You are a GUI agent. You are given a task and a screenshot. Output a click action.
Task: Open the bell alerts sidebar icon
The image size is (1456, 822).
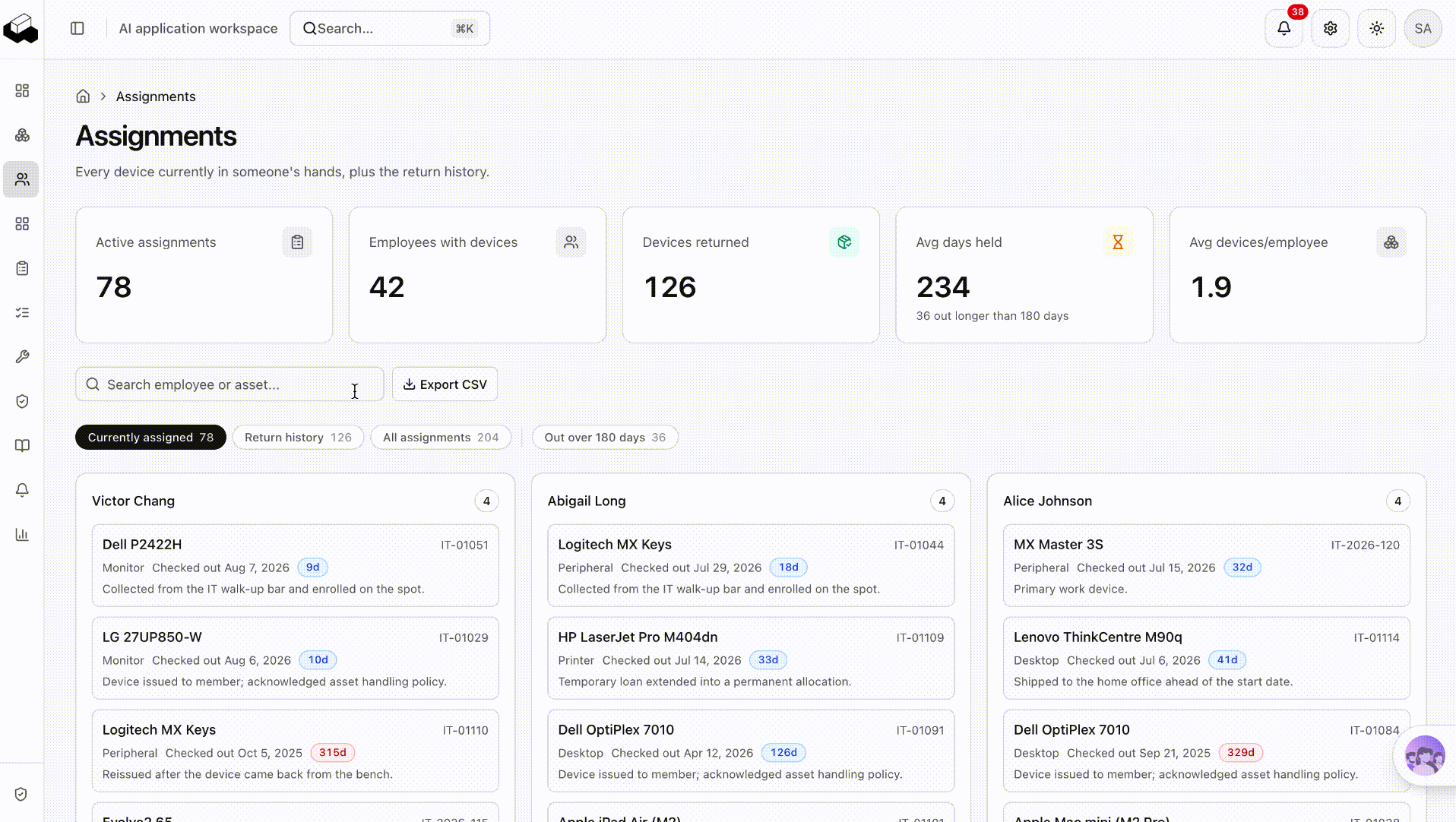22,490
